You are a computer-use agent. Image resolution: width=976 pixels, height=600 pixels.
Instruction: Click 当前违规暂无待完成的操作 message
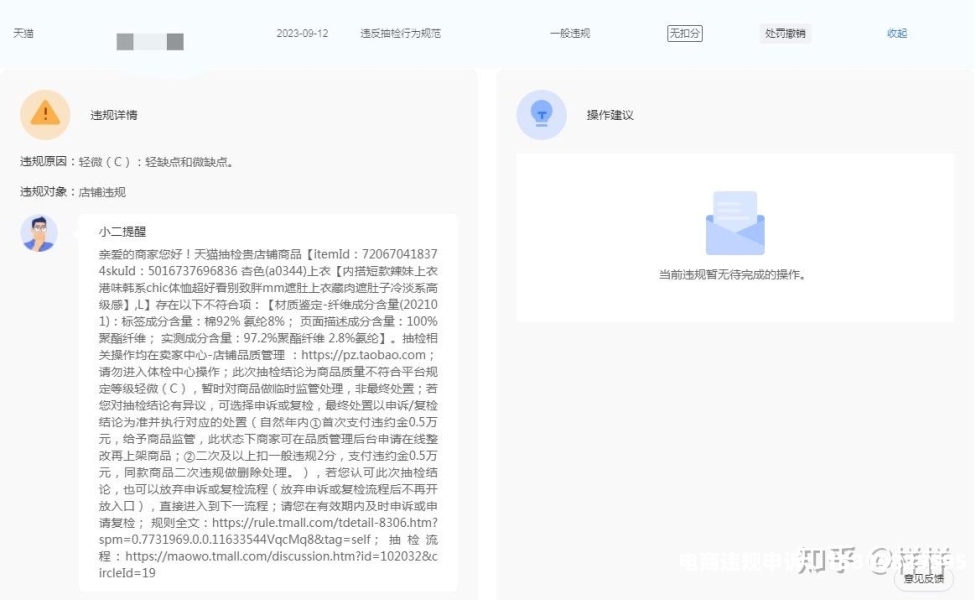(x=733, y=274)
